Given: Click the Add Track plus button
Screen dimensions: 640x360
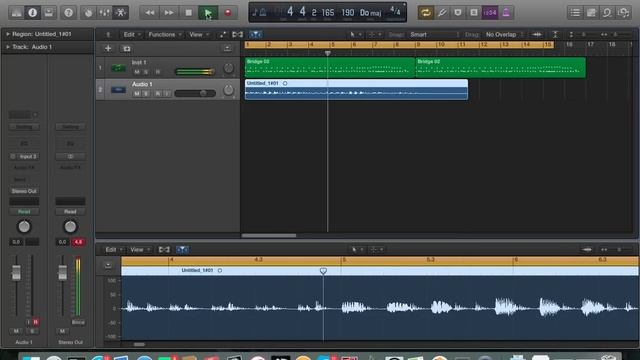Looking at the screenshot, I should point(108,49).
